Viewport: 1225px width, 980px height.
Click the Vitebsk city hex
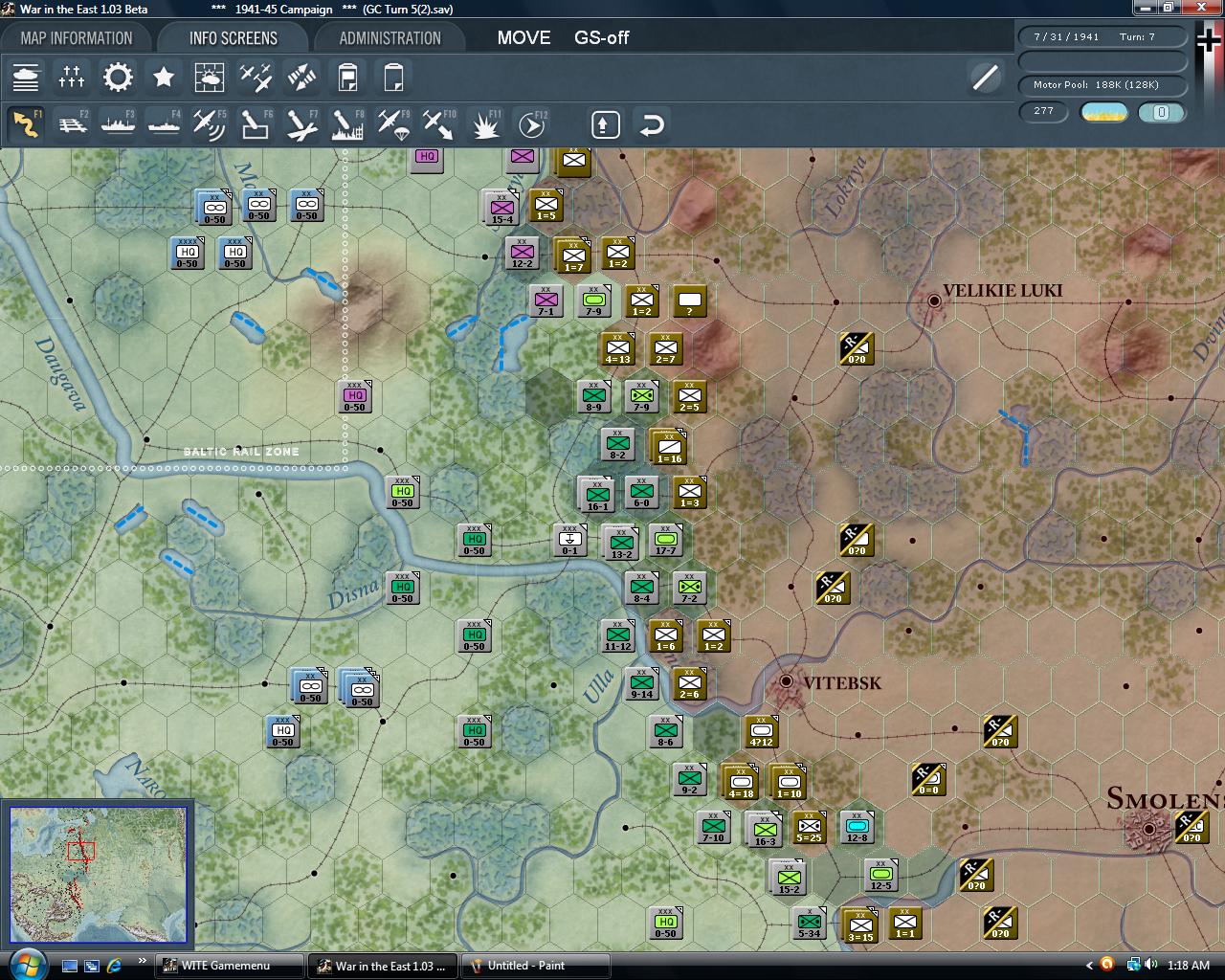[786, 682]
